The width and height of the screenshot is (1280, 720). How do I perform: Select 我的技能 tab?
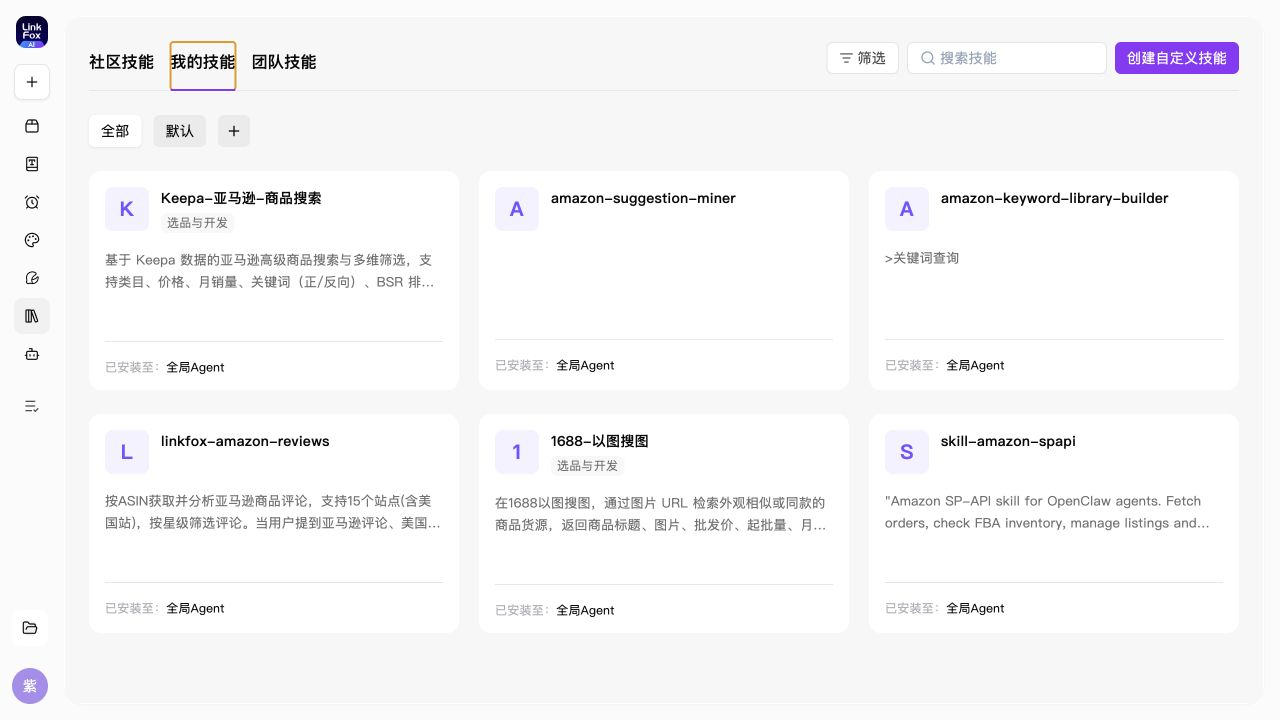[x=203, y=62]
